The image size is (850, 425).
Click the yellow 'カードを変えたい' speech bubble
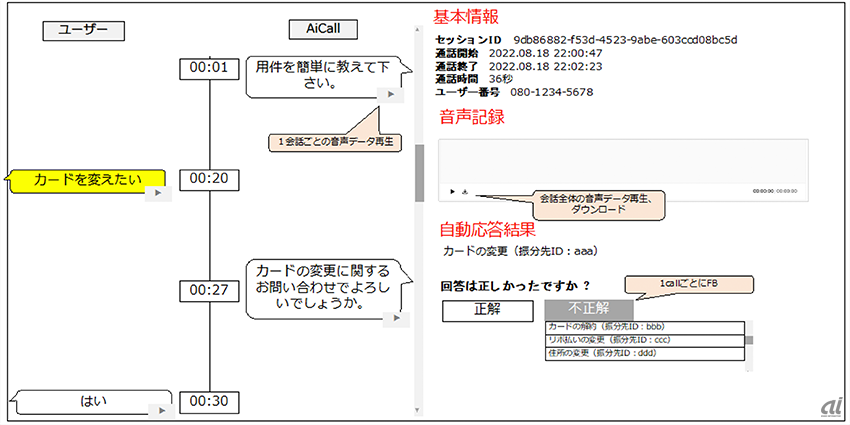85,181
